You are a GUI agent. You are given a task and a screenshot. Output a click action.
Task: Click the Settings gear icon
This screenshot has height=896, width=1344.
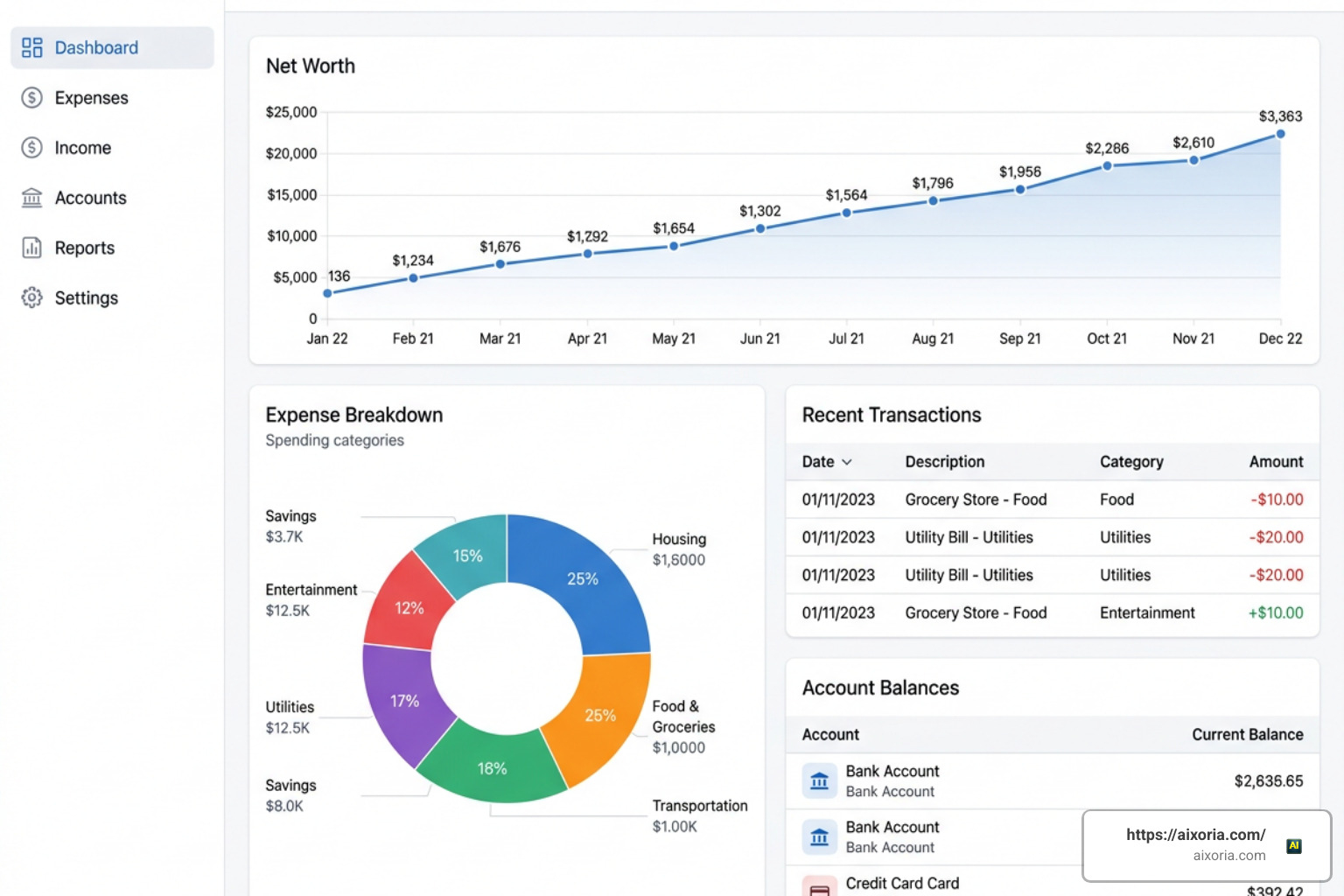(31, 297)
